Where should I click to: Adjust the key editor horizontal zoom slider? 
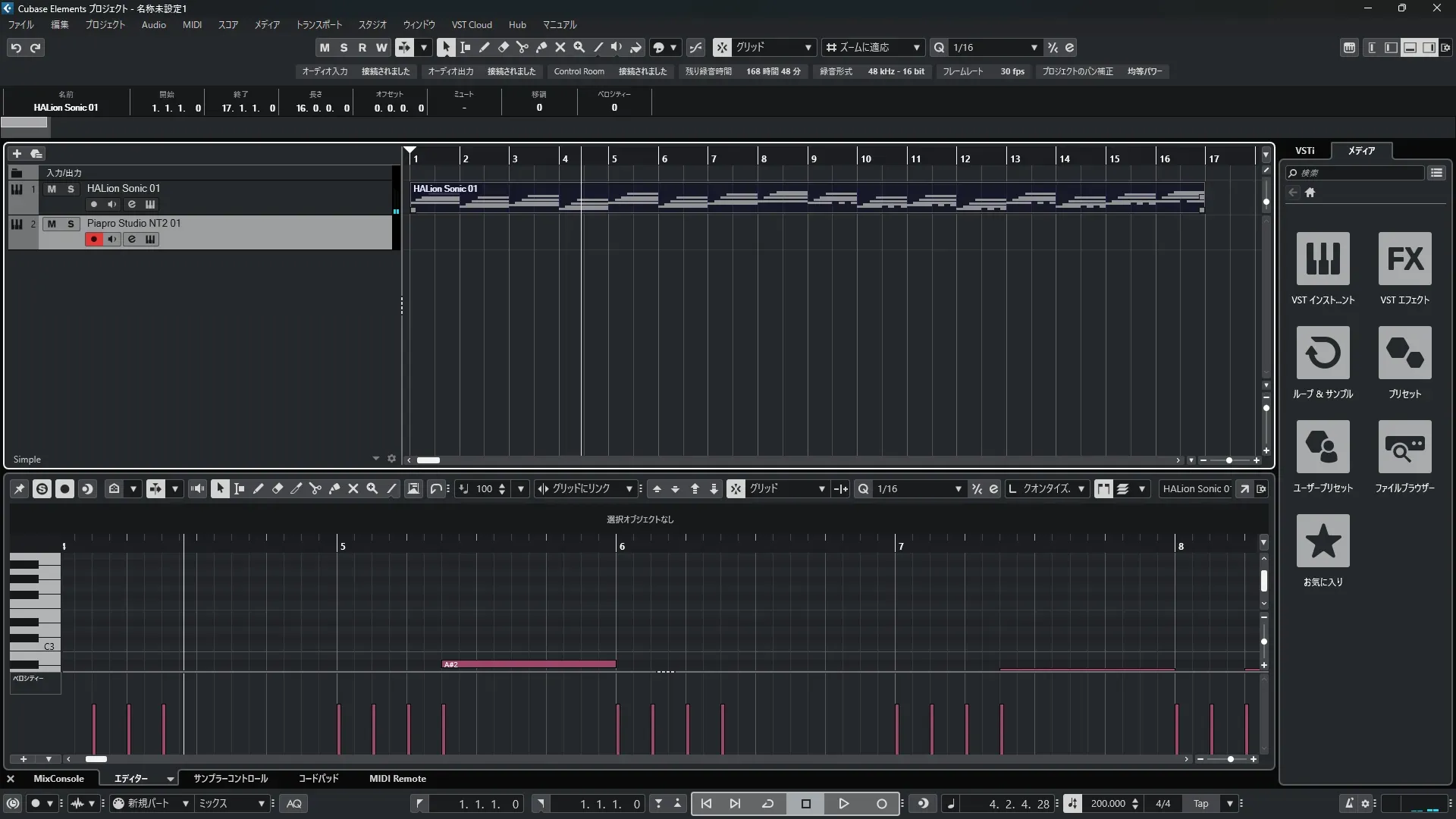[1230, 759]
